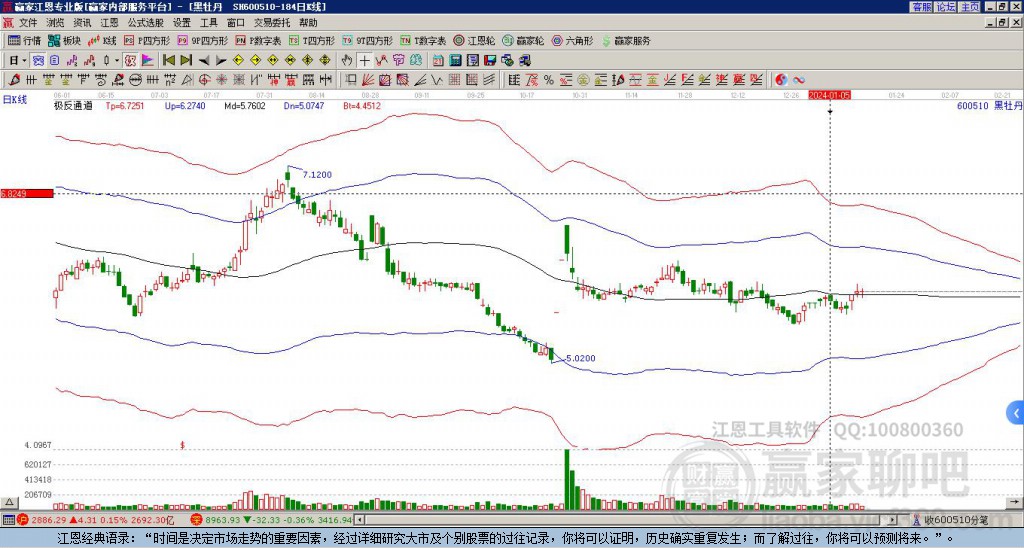The width and height of the screenshot is (1024, 548).
Task: Open 赢家服务 from the toolbar
Action: [x=626, y=40]
